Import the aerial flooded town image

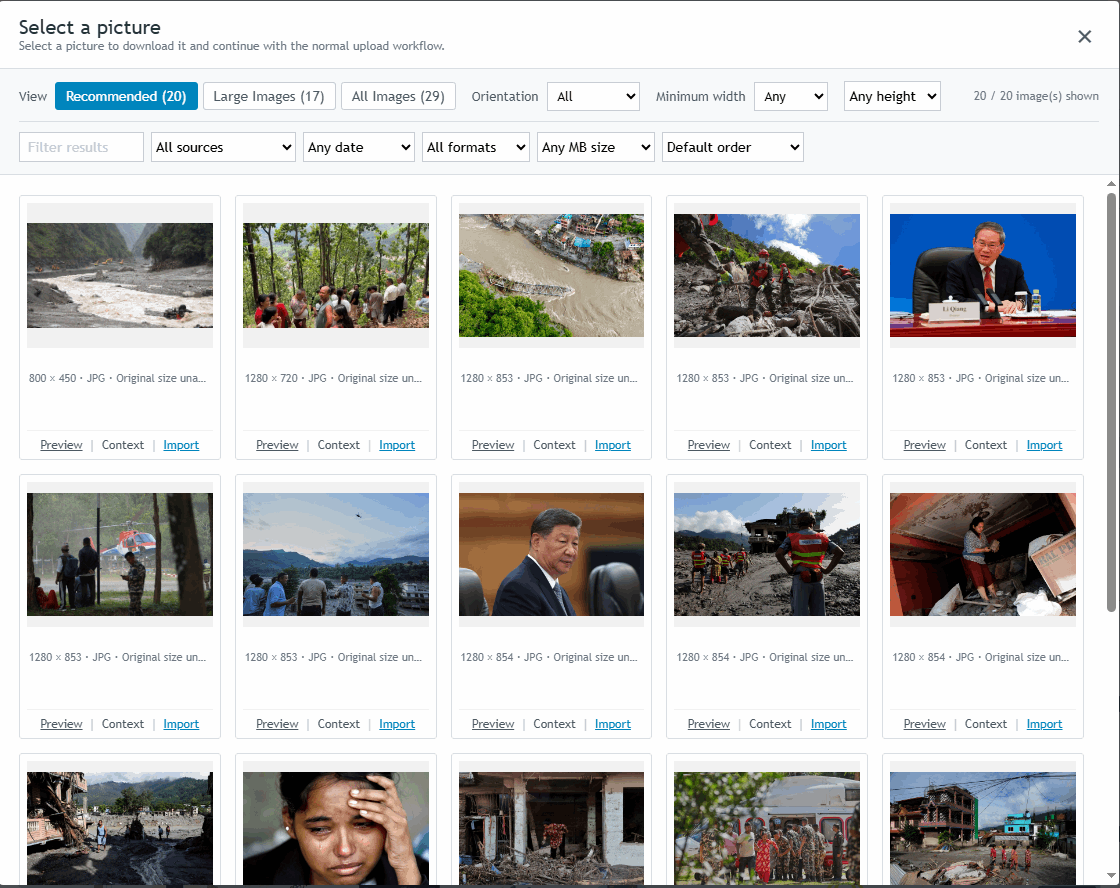click(x=613, y=445)
